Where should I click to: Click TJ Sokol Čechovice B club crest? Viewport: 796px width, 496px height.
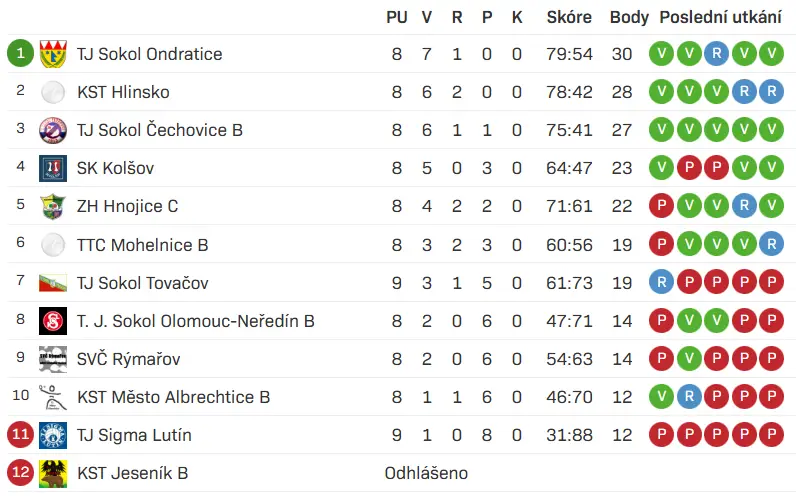[x=53, y=130]
